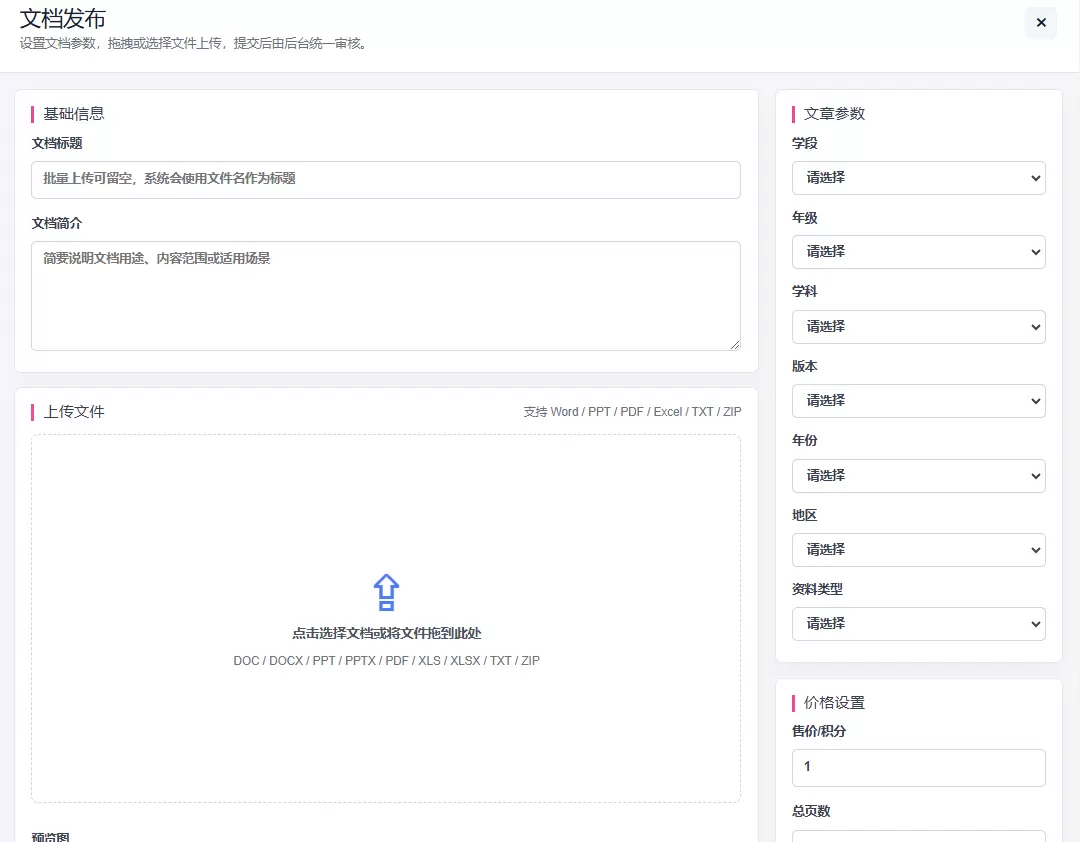Image resolution: width=1080 pixels, height=842 pixels.
Task: Close the 文档发布 dialog with X
Action: click(x=1041, y=23)
